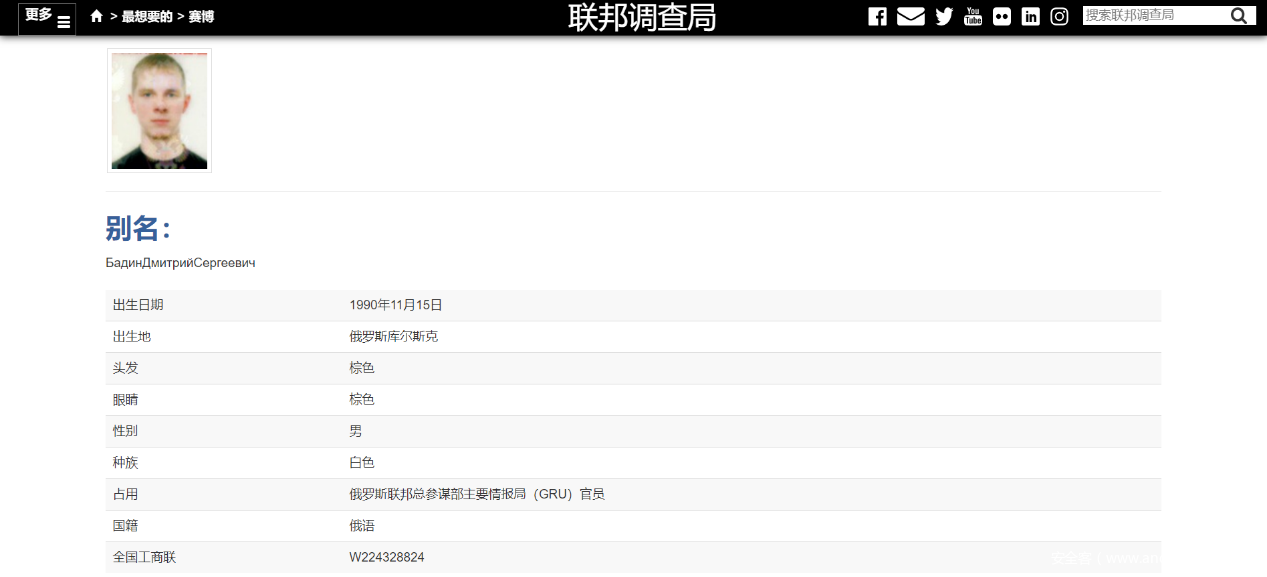Select the alias БадинДмитрийСергеевич text
The height and width of the screenshot is (577, 1267).
point(181,263)
